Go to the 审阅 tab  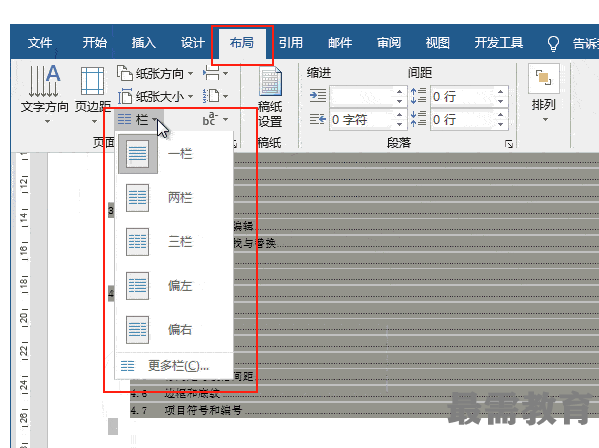coord(389,42)
